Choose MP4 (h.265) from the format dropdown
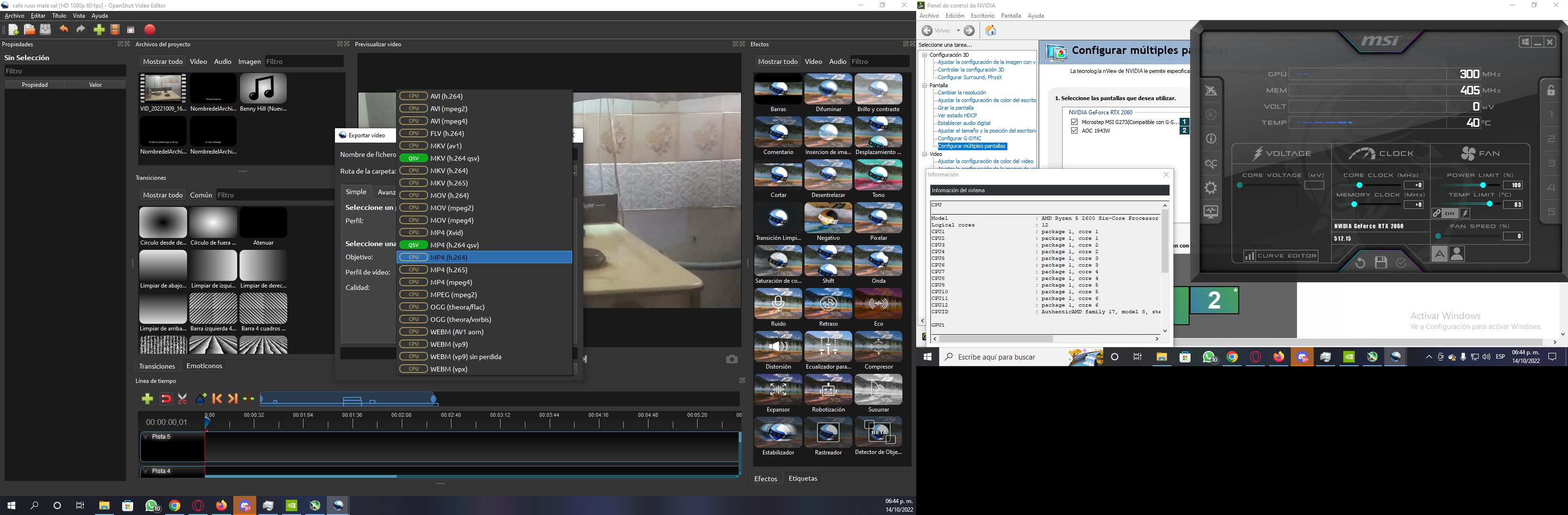Image resolution: width=1568 pixels, height=515 pixels. [449, 270]
